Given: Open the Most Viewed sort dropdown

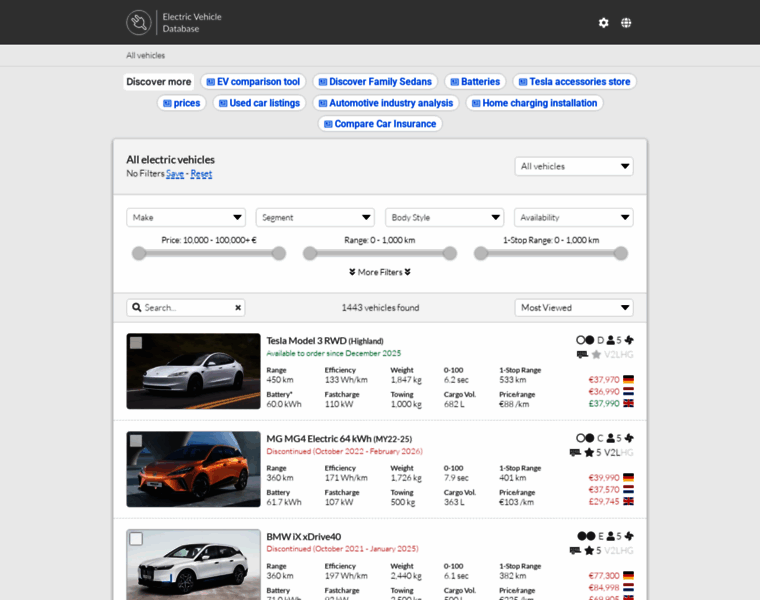Looking at the screenshot, I should click(574, 308).
